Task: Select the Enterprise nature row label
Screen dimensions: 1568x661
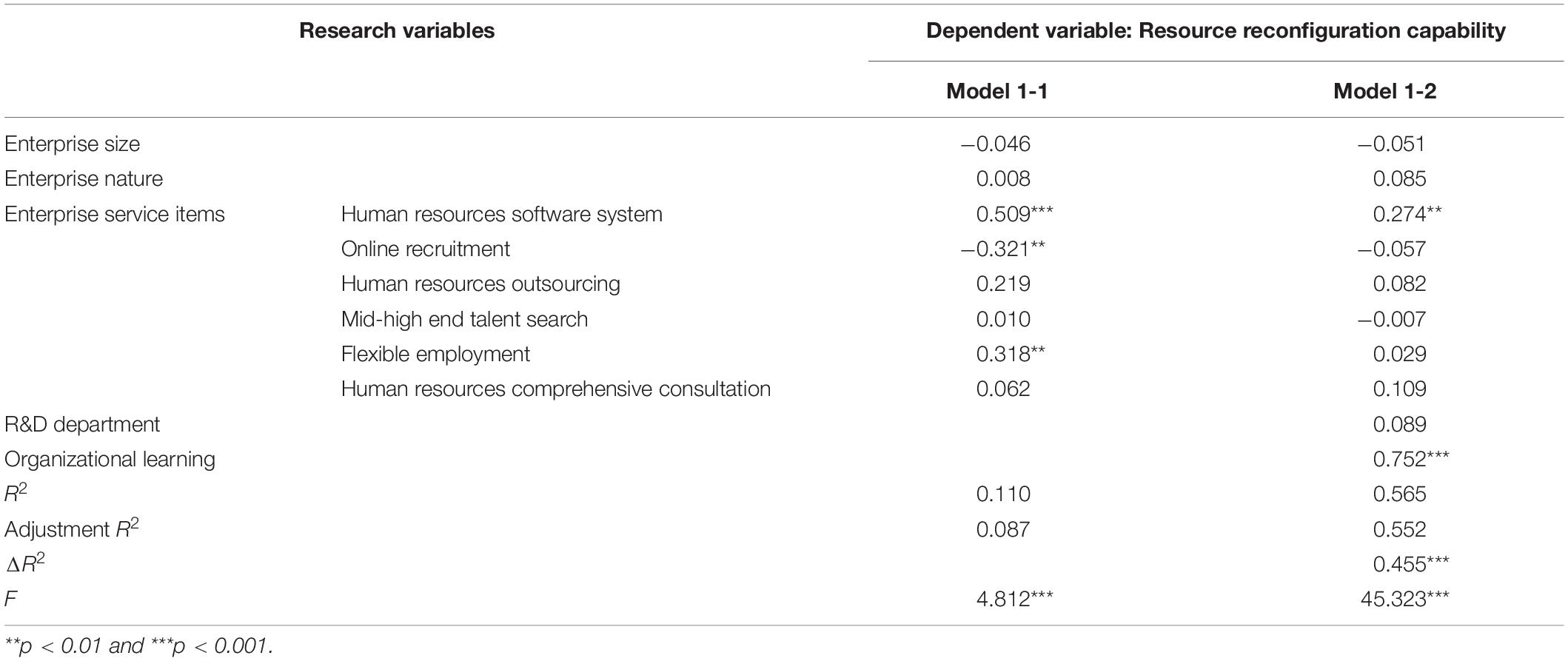Action: click(x=84, y=178)
